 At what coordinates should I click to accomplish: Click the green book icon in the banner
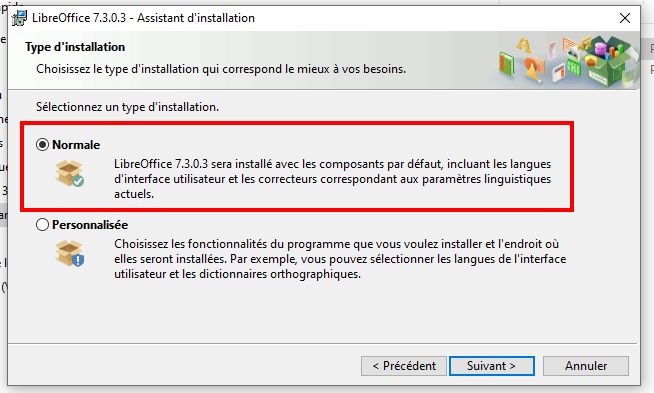pyautogui.click(x=506, y=64)
